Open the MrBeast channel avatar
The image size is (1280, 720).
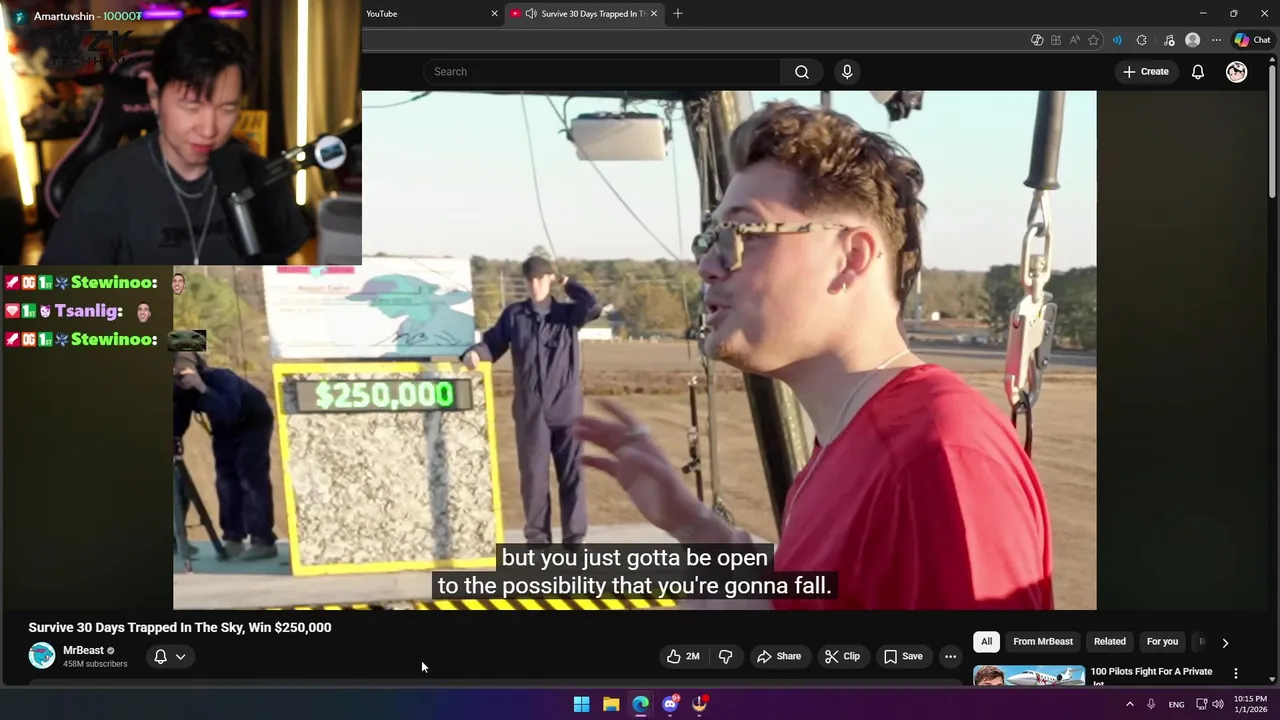[x=42, y=656]
